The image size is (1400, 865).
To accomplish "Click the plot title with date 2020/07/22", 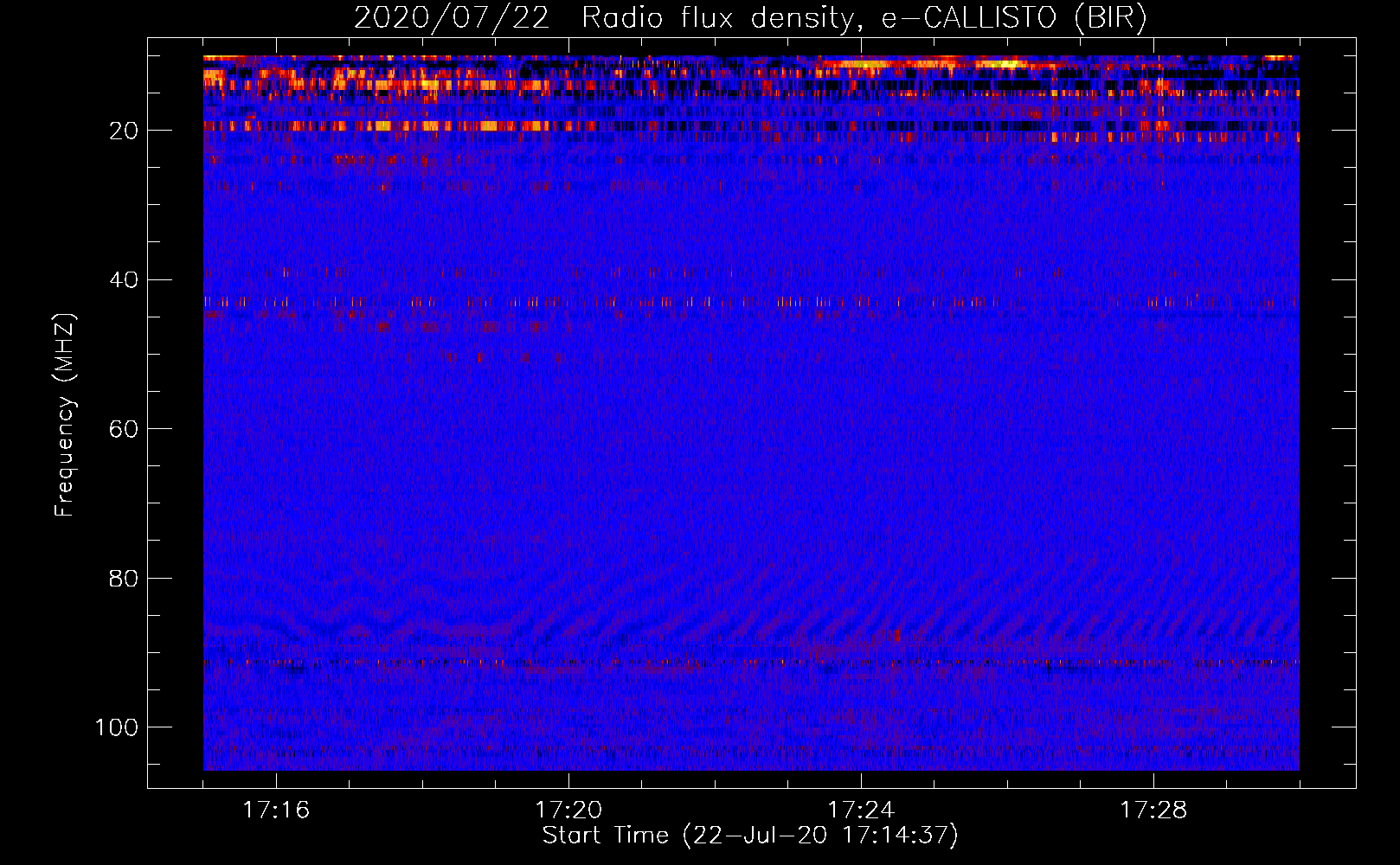I will [x=750, y=17].
